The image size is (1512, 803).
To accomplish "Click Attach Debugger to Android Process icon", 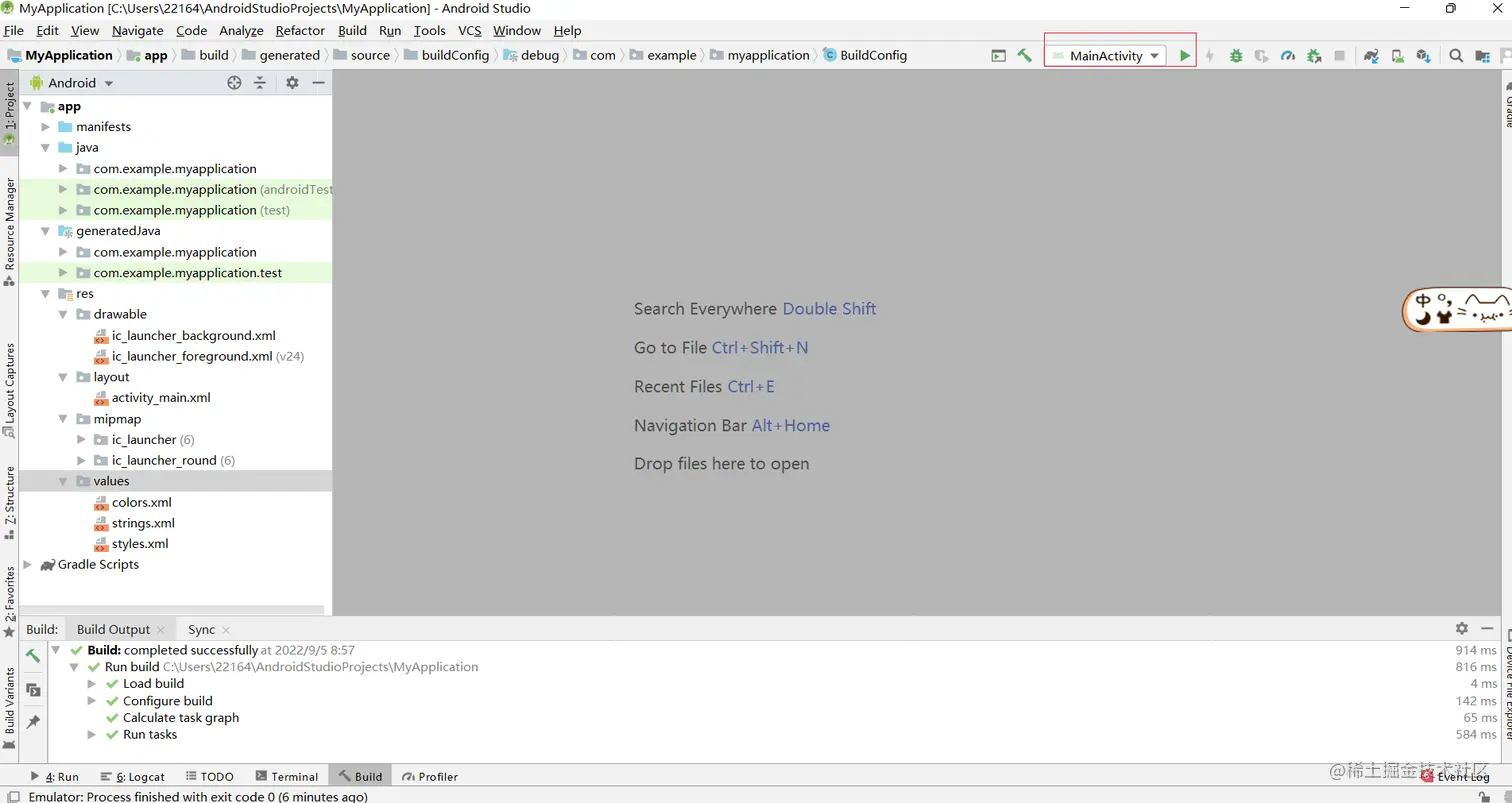I will click(x=1314, y=56).
